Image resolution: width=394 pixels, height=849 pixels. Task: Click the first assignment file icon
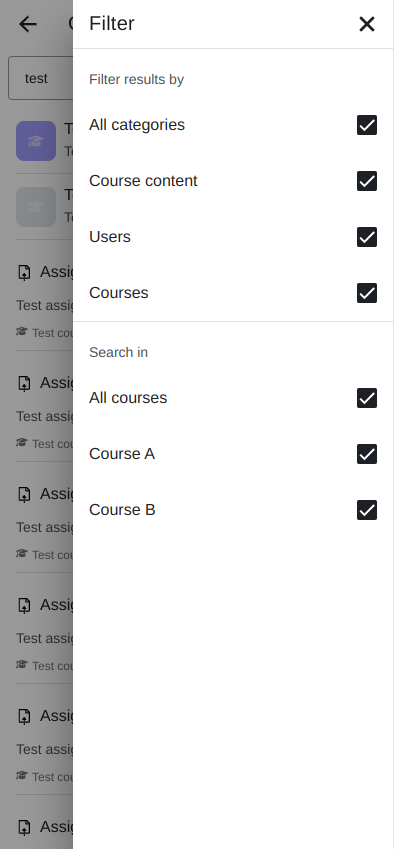(x=24, y=272)
